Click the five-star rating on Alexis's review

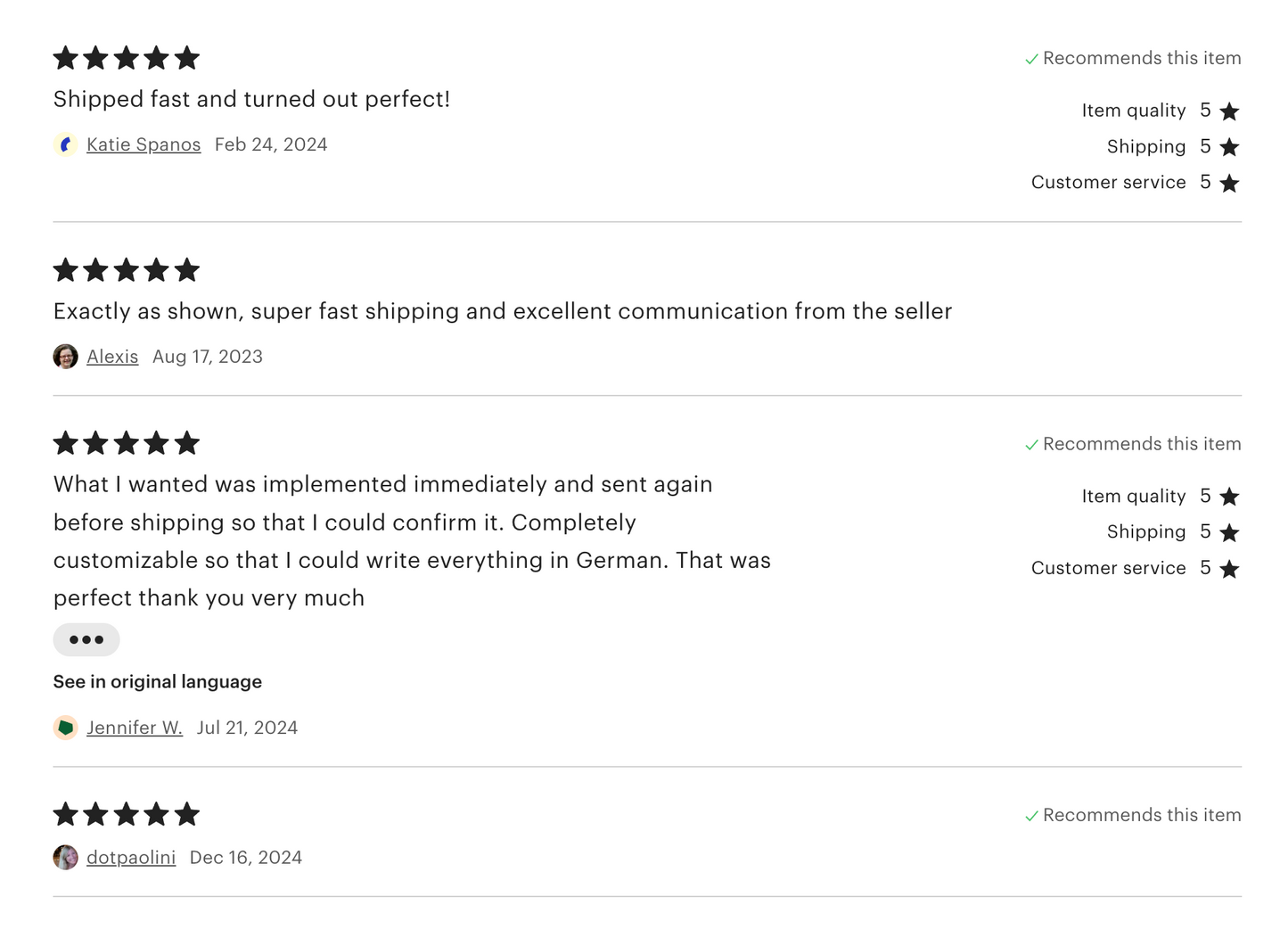tap(126, 270)
